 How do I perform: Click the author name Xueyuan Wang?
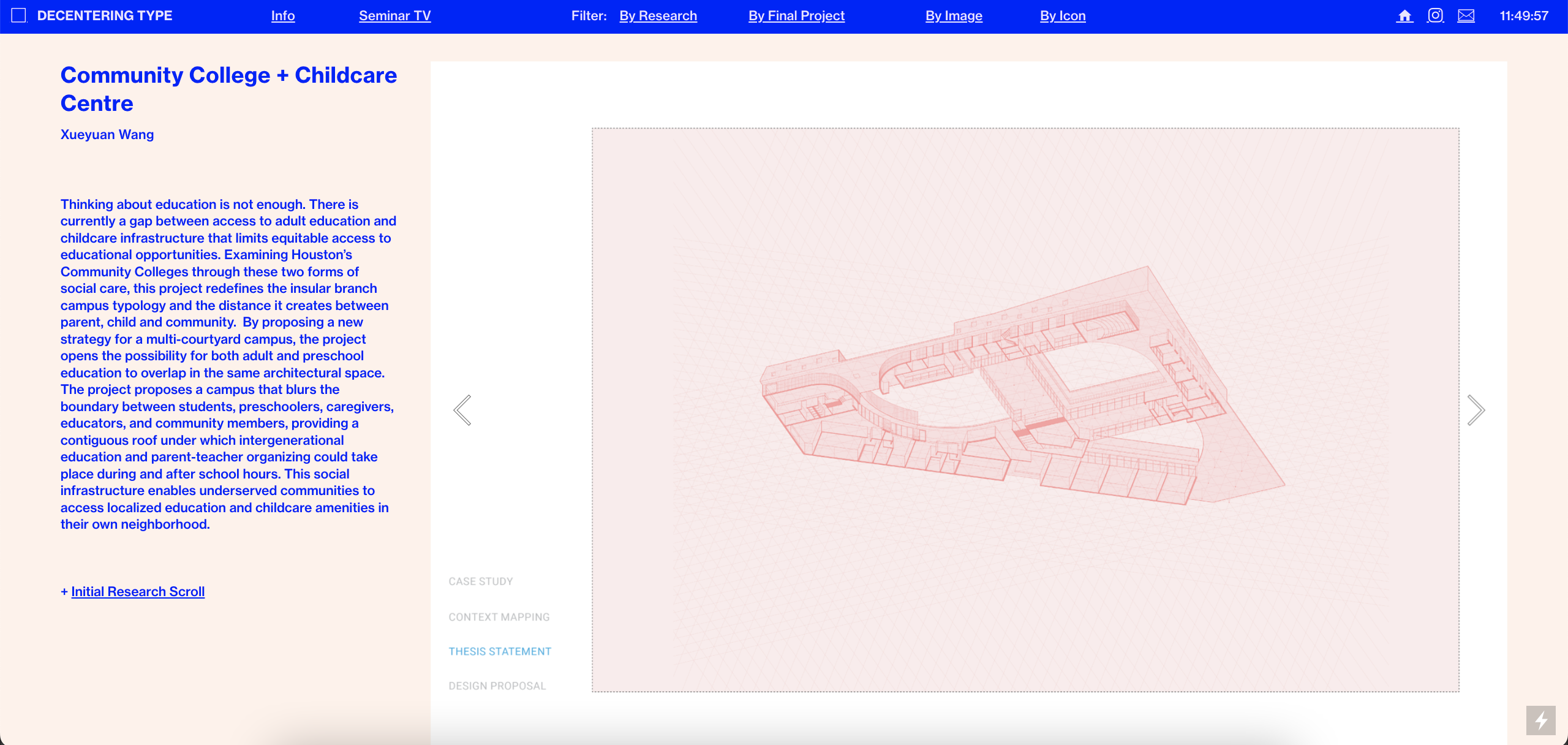[x=107, y=134]
